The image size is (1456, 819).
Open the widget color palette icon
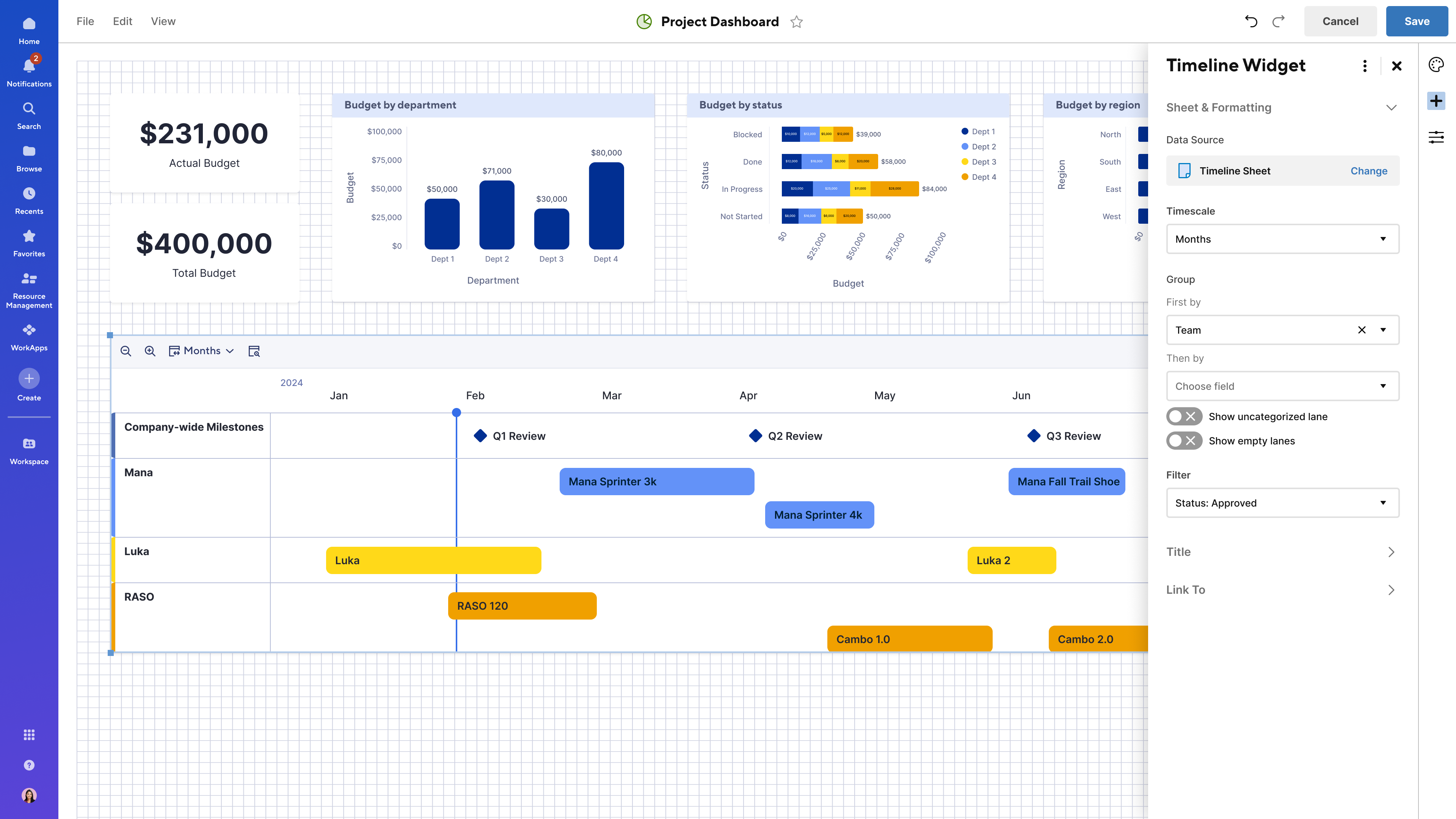point(1436,64)
